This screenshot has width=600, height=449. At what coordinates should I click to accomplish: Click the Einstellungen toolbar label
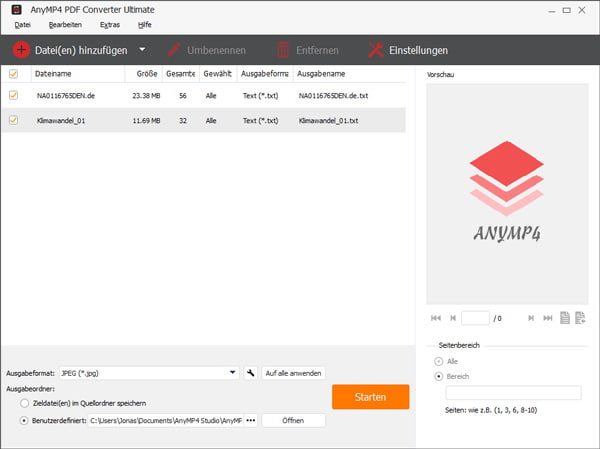(418, 50)
